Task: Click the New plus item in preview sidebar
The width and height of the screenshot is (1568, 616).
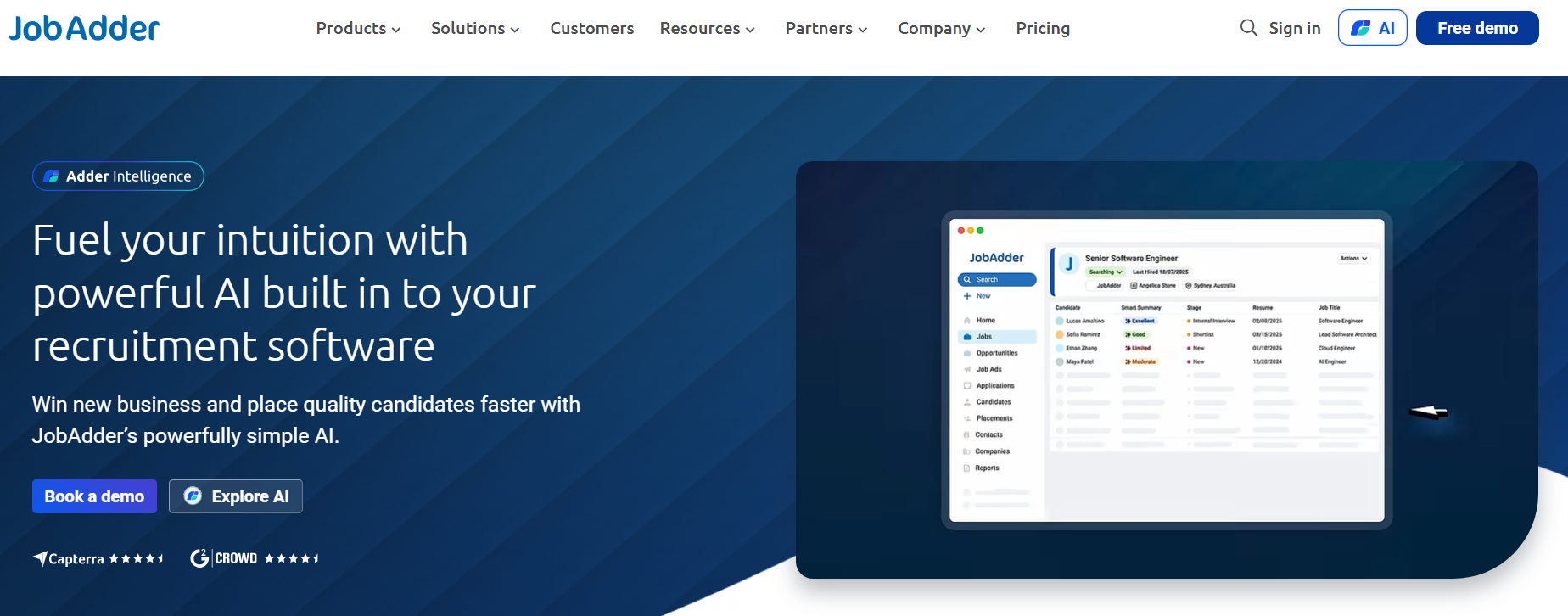Action: (x=977, y=296)
